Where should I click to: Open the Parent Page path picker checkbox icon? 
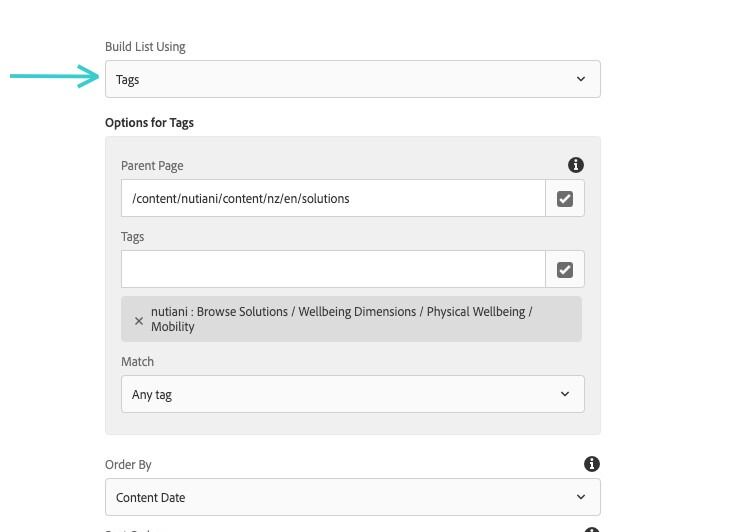(x=565, y=198)
